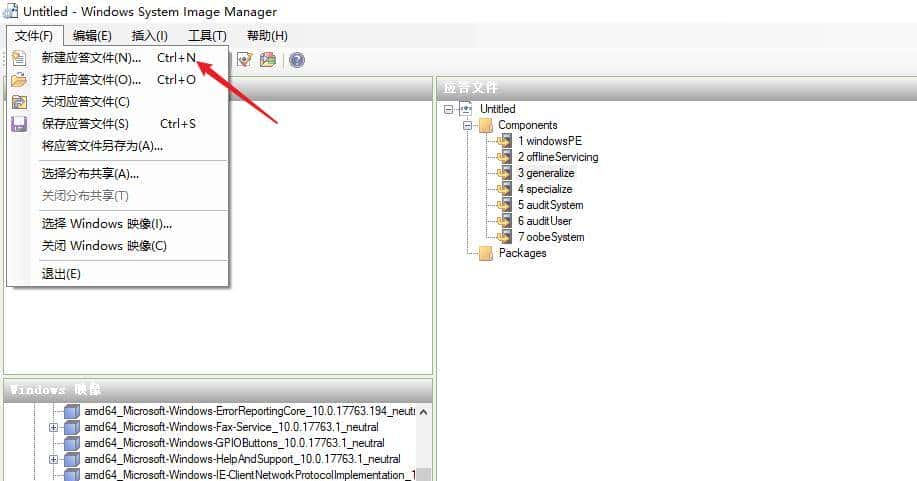Select the Untitled label in answer file tree

point(498,109)
